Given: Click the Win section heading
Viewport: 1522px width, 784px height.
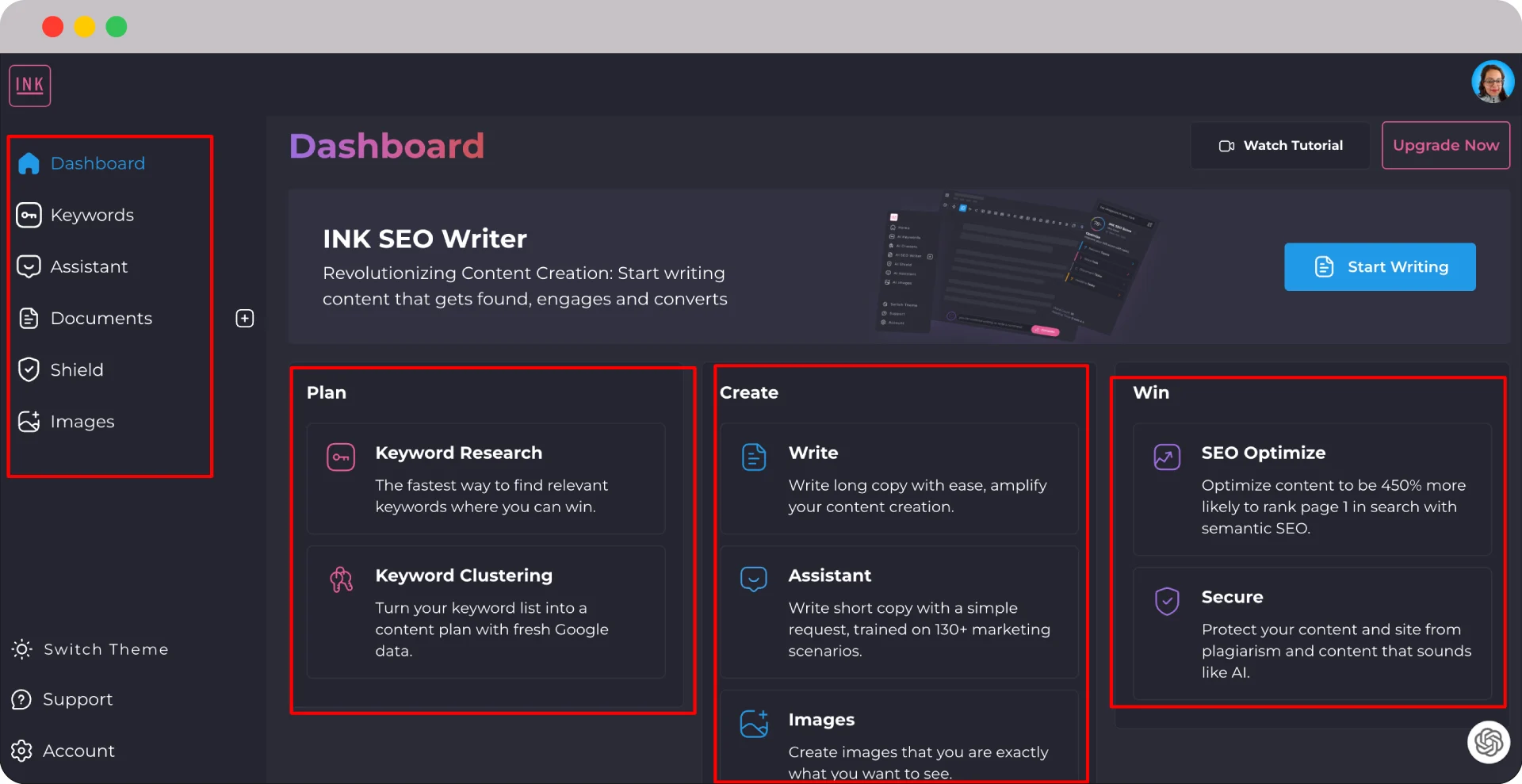Looking at the screenshot, I should [x=1151, y=392].
